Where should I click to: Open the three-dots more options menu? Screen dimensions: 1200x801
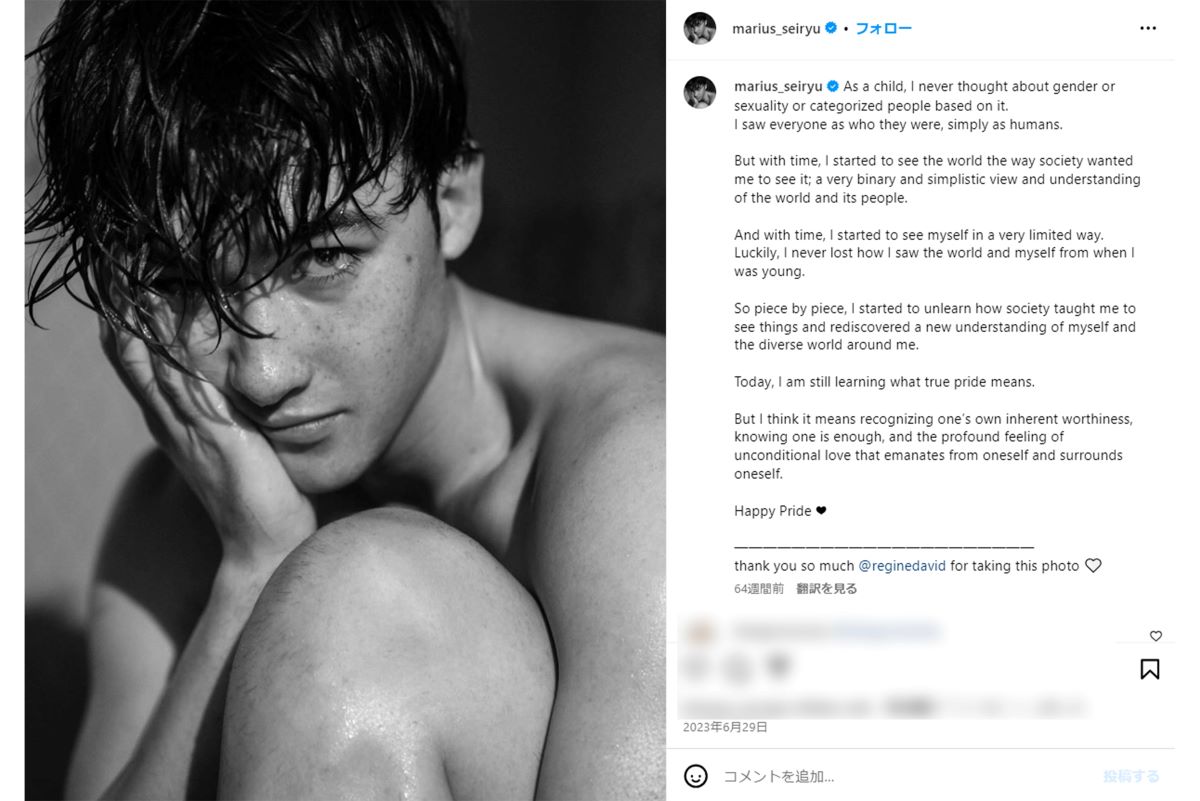point(1148,28)
